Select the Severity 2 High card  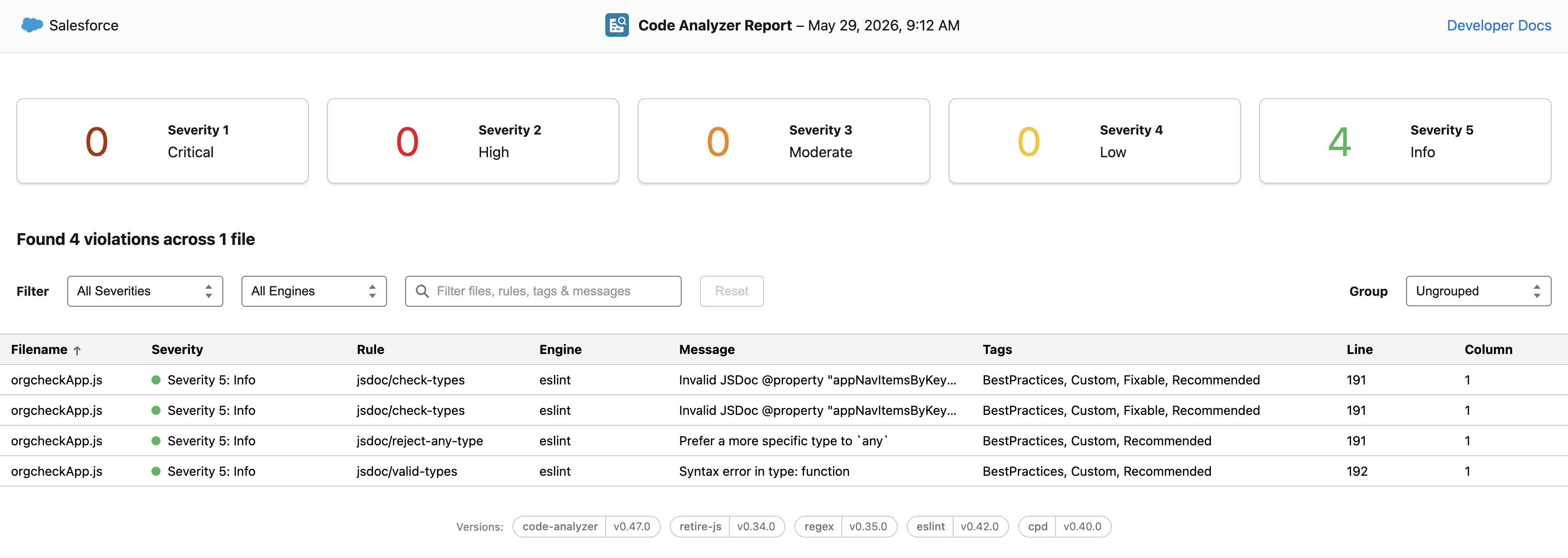(473, 140)
